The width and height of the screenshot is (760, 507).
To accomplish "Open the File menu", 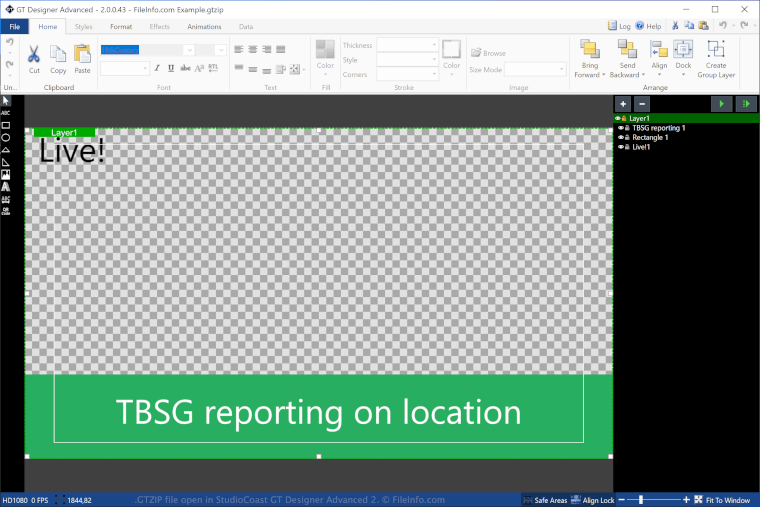I will [x=15, y=26].
